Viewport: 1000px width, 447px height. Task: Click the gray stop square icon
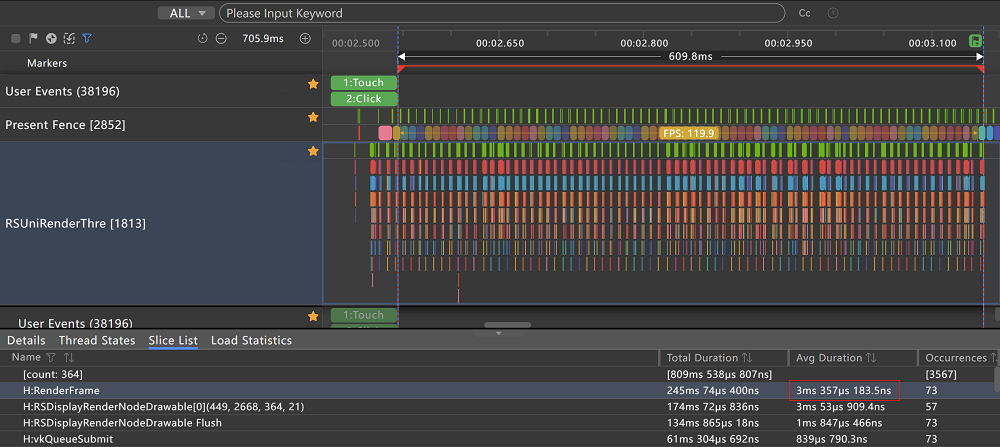tap(16, 39)
